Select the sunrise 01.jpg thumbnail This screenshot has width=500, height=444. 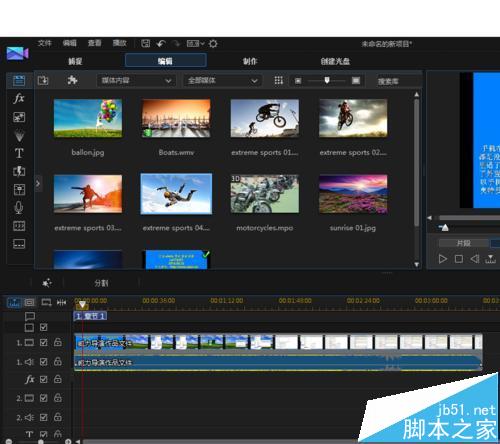[353, 194]
